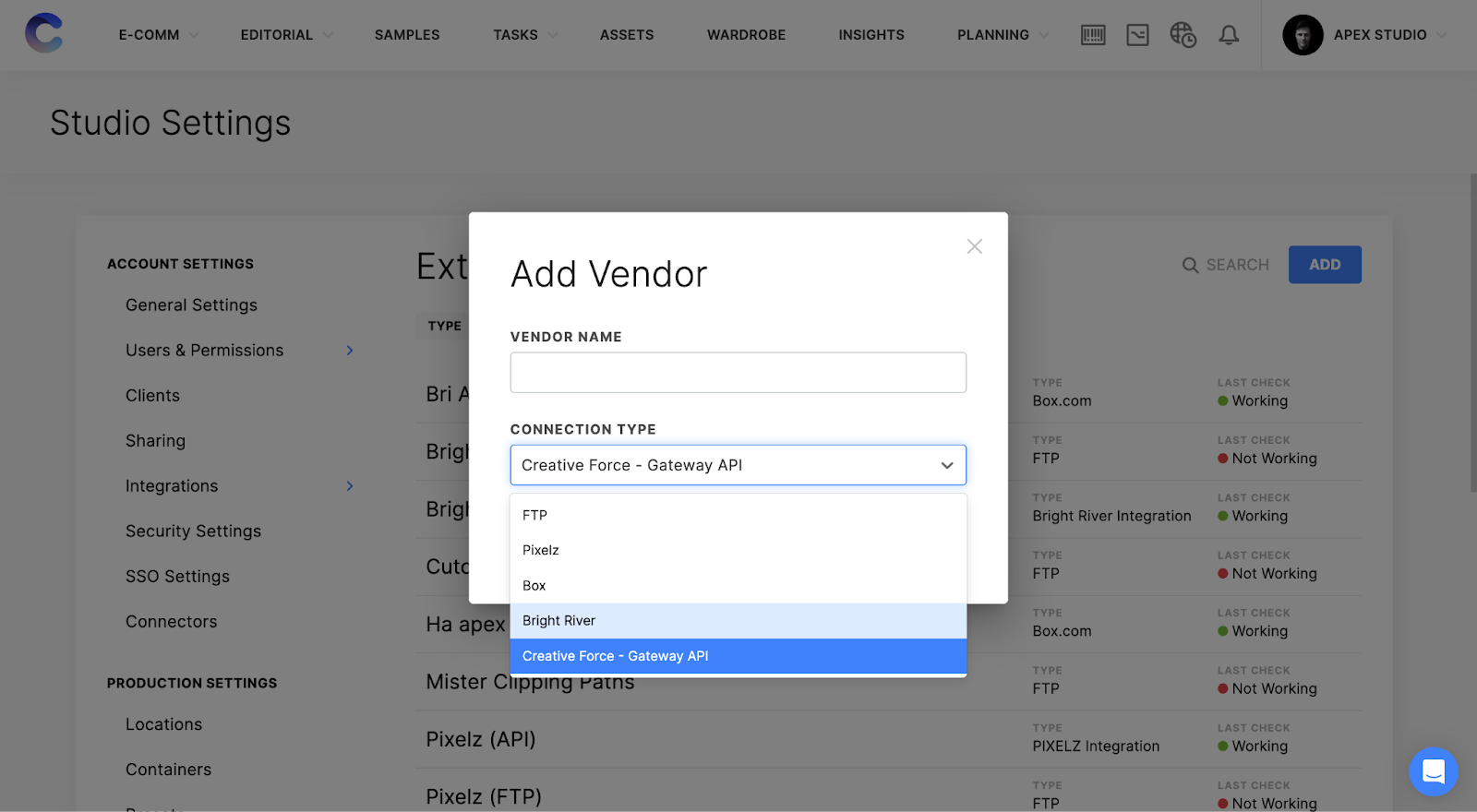Open the chat support bubble
The width and height of the screenshot is (1477, 812).
click(x=1434, y=771)
